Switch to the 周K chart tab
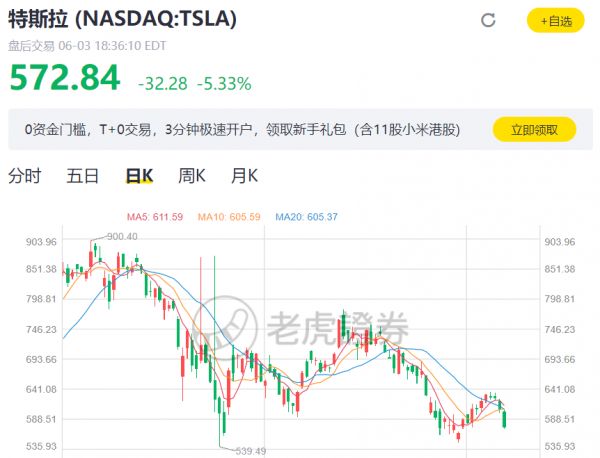 (191, 176)
